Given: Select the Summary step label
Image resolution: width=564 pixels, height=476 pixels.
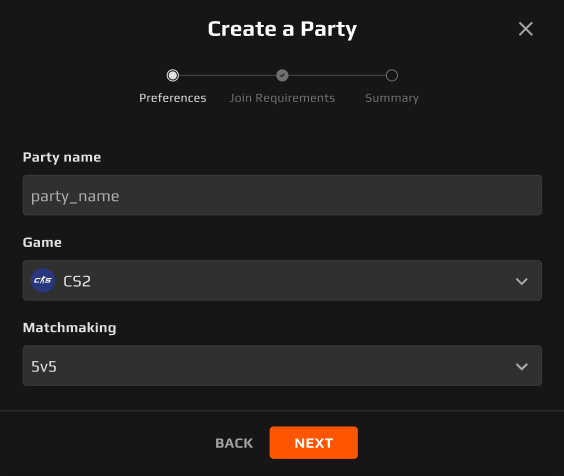Looking at the screenshot, I should click(x=392, y=98).
